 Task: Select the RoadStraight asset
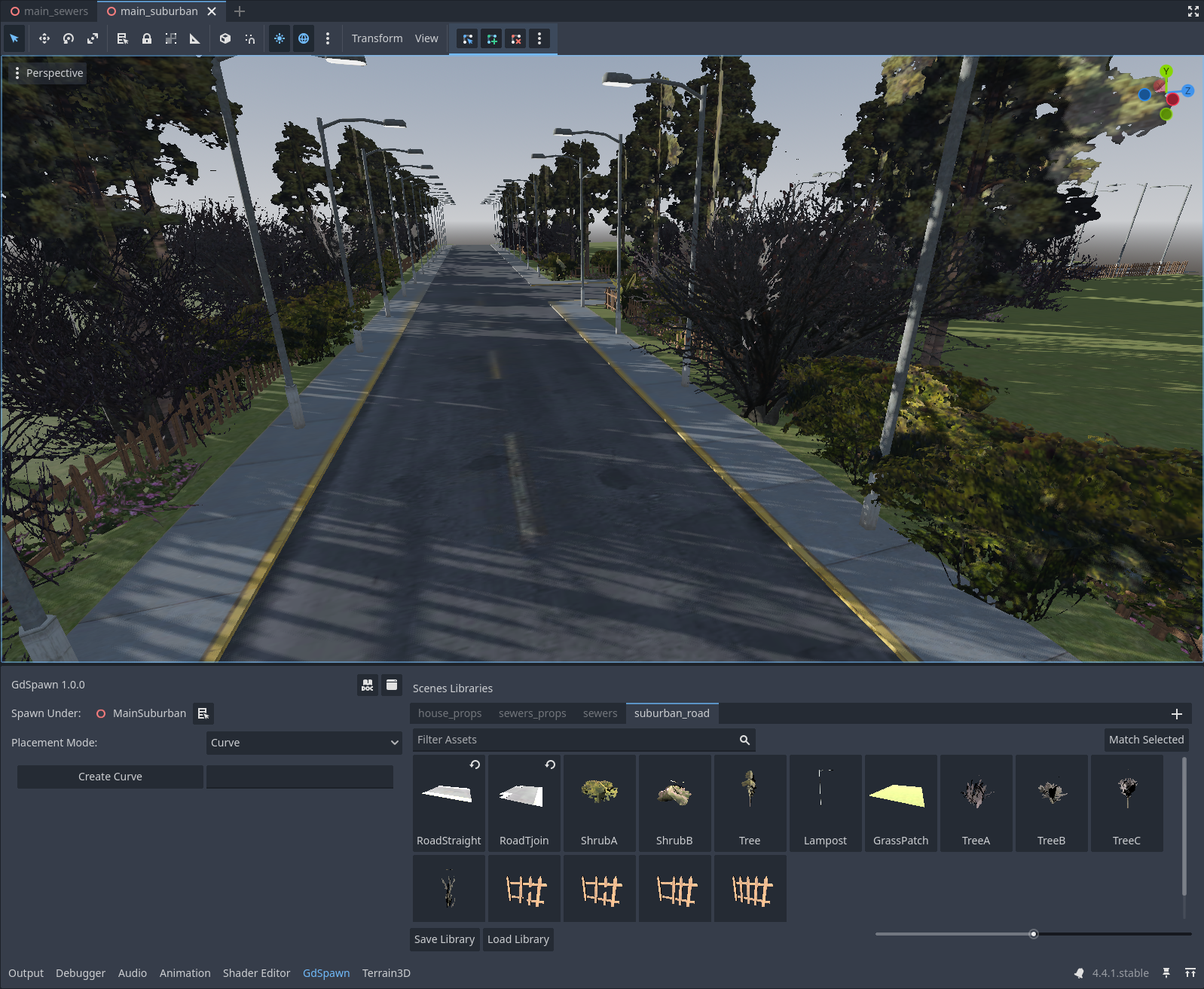[449, 804]
